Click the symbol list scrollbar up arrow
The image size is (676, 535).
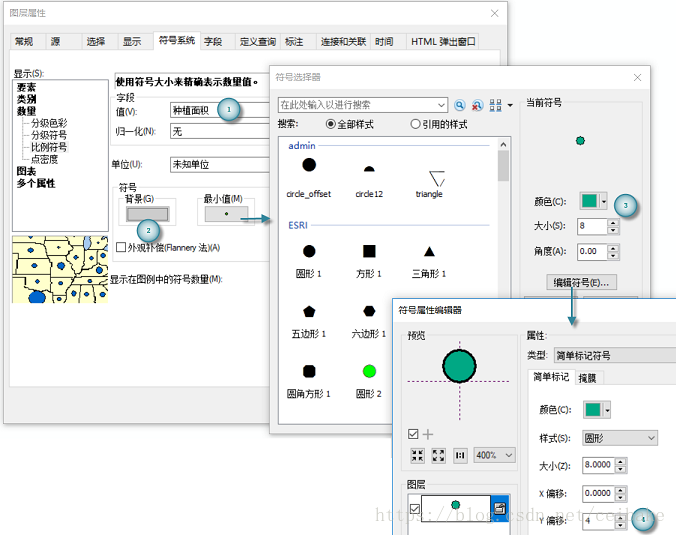click(503, 144)
